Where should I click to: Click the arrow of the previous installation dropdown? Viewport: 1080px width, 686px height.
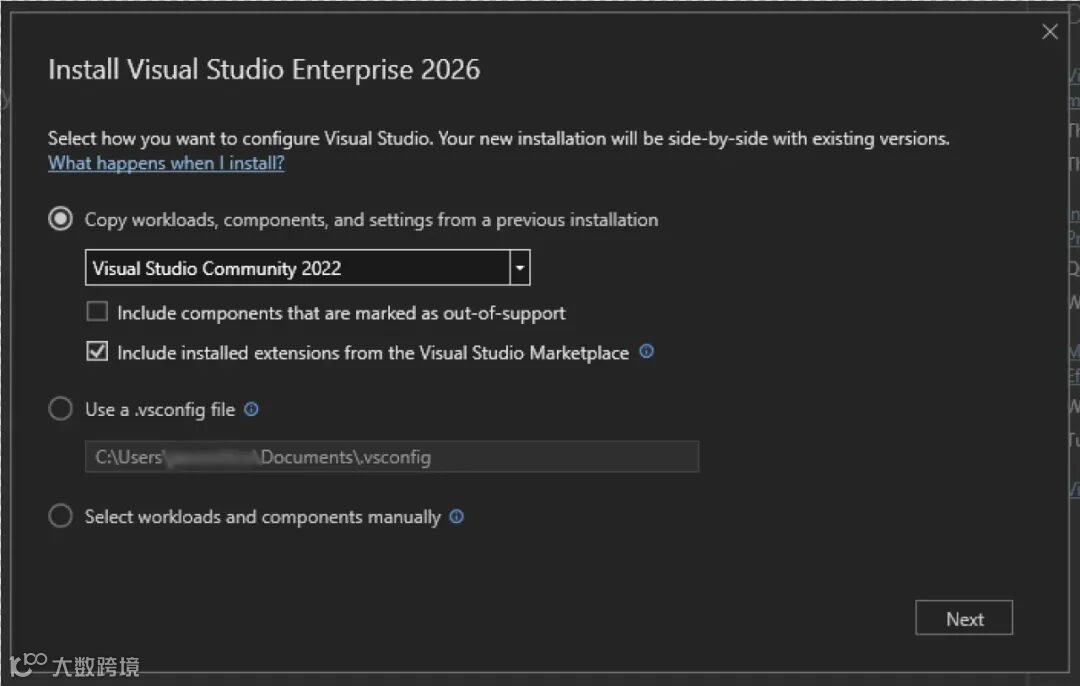click(x=520, y=268)
